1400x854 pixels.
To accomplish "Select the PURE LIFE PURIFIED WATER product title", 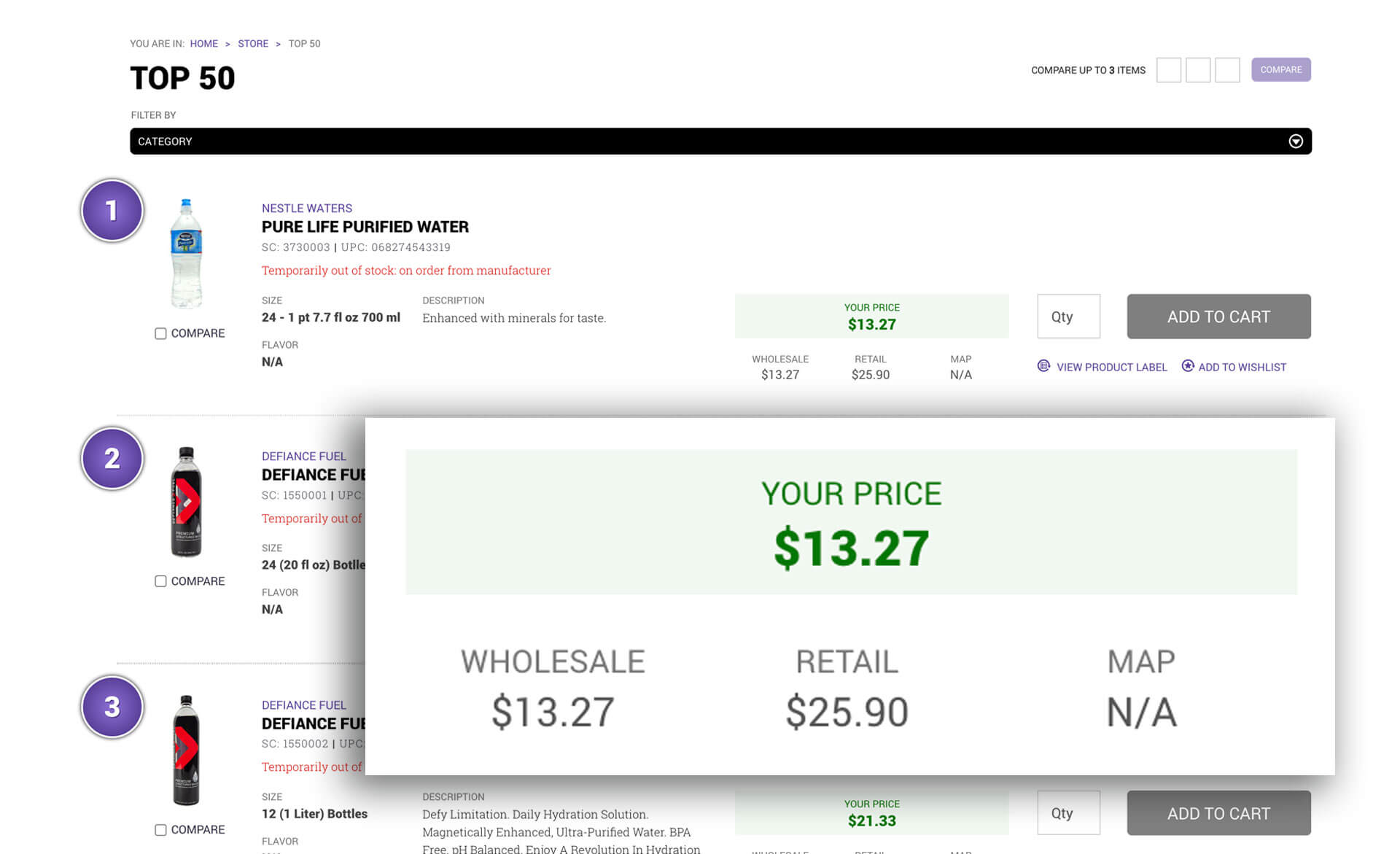I will (365, 227).
